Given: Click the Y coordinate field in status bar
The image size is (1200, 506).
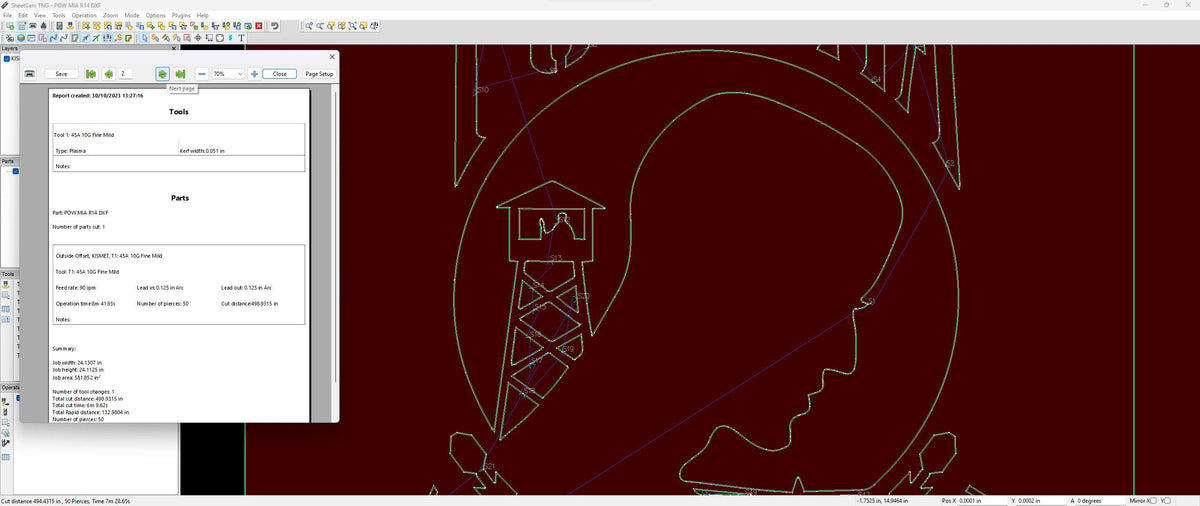Looking at the screenshot, I should click(1042, 499).
